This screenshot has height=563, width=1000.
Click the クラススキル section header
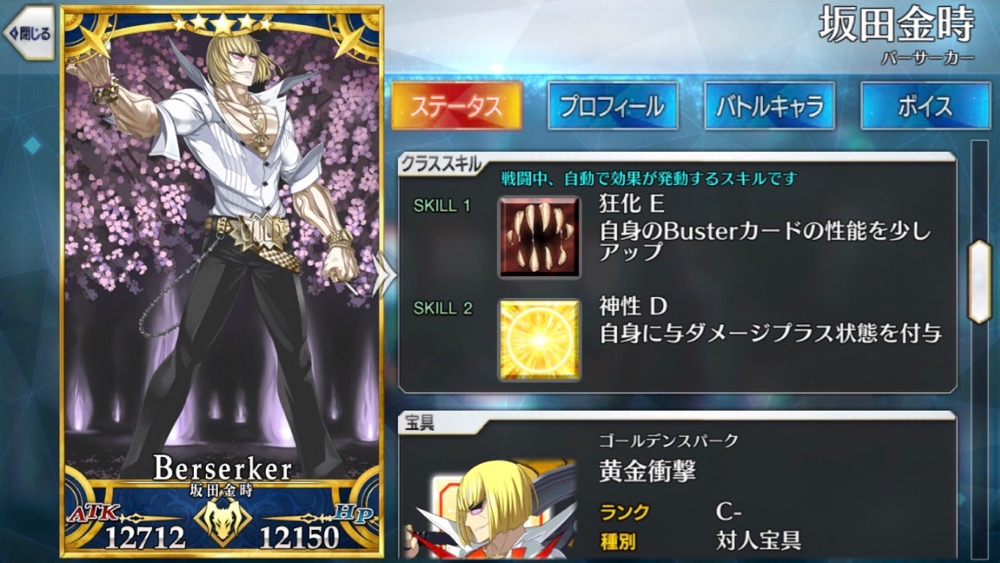[440, 165]
